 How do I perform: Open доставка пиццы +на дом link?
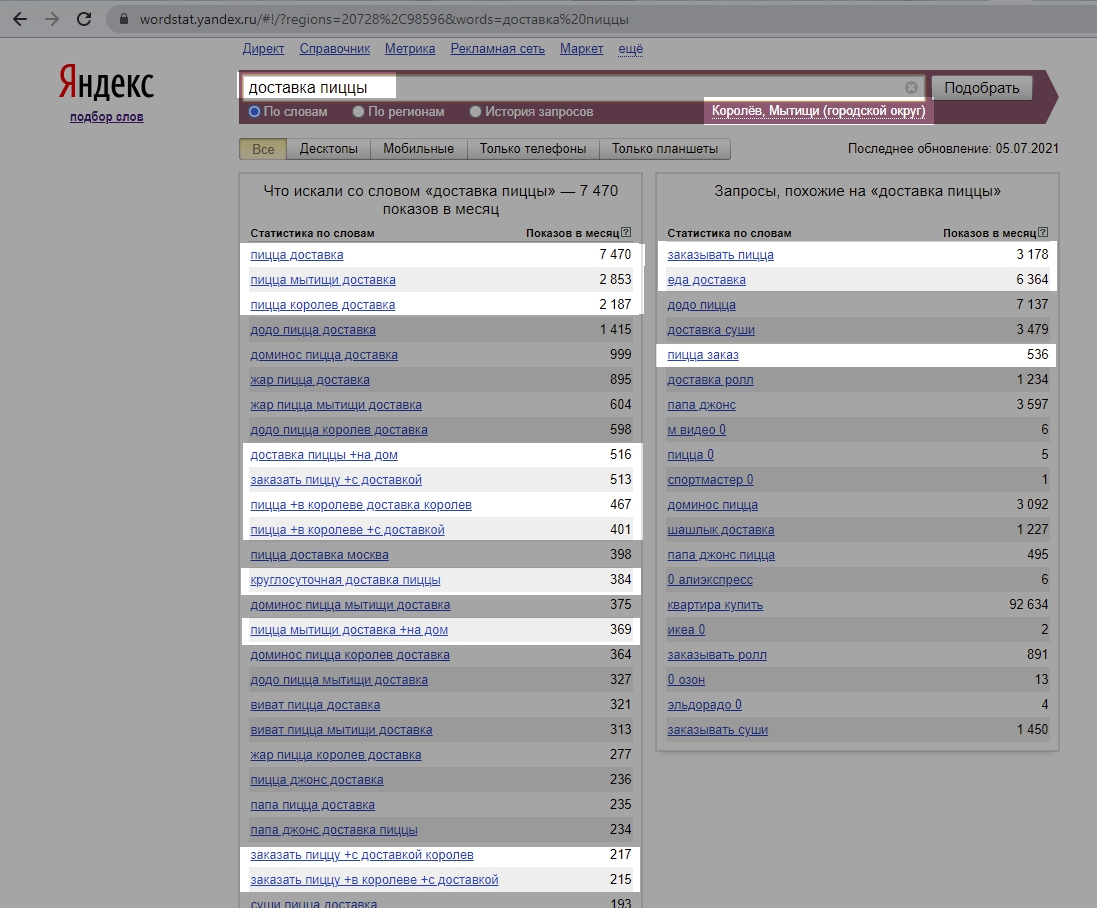[x=324, y=455]
